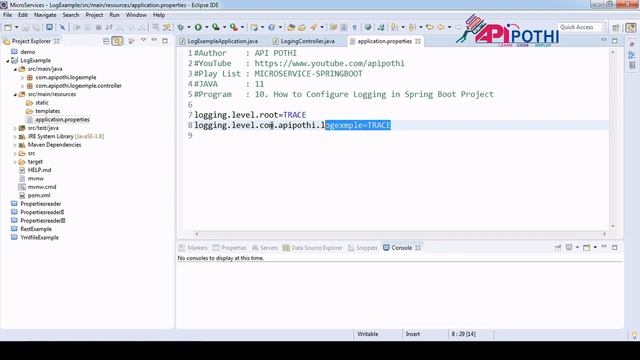Switch to the Properties view tab

coord(230,248)
